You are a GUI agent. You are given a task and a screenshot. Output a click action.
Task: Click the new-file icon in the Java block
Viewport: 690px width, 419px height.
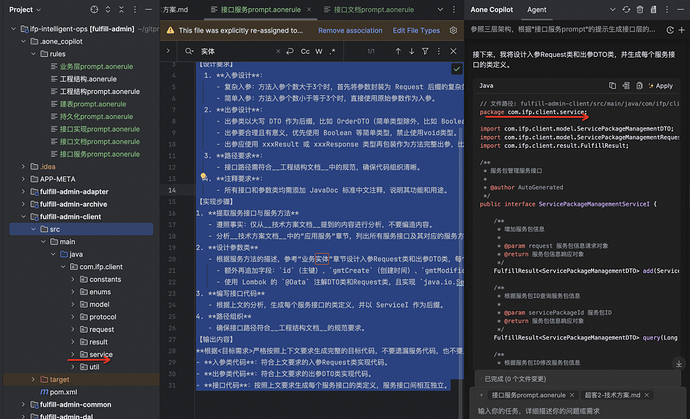coord(639,85)
